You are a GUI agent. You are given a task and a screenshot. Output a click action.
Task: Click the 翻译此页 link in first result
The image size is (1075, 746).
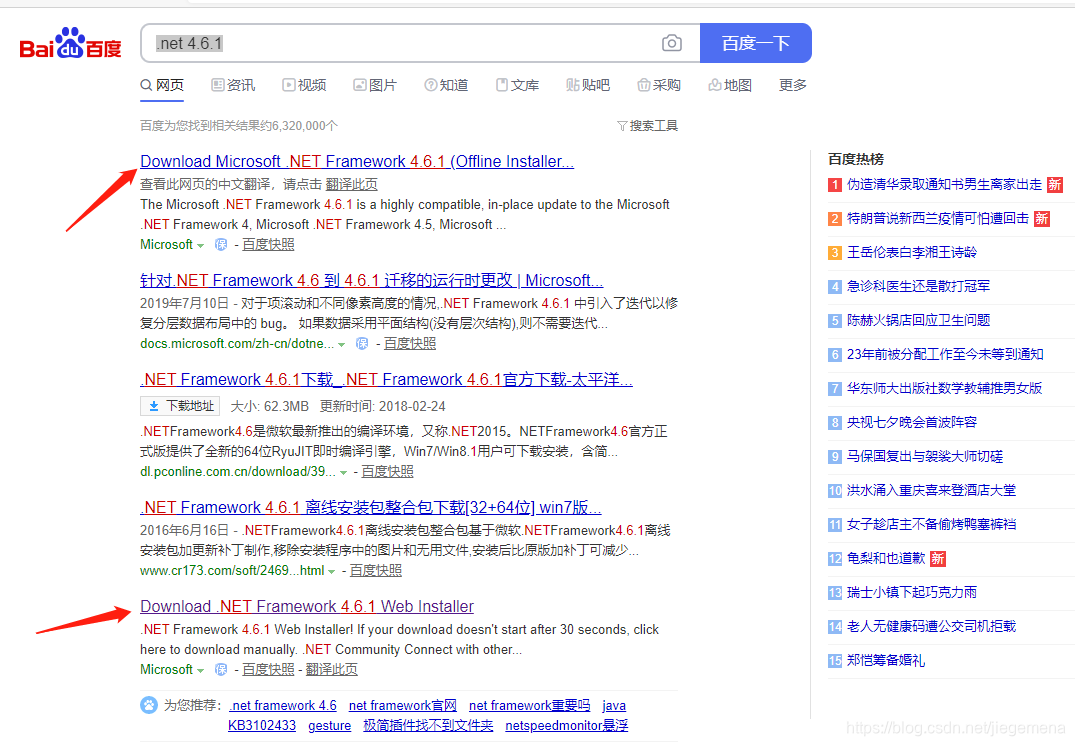[x=351, y=184]
